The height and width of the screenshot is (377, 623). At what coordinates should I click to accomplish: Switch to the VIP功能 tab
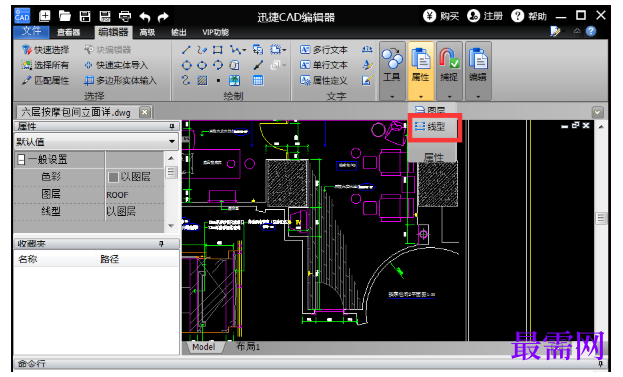[215, 32]
